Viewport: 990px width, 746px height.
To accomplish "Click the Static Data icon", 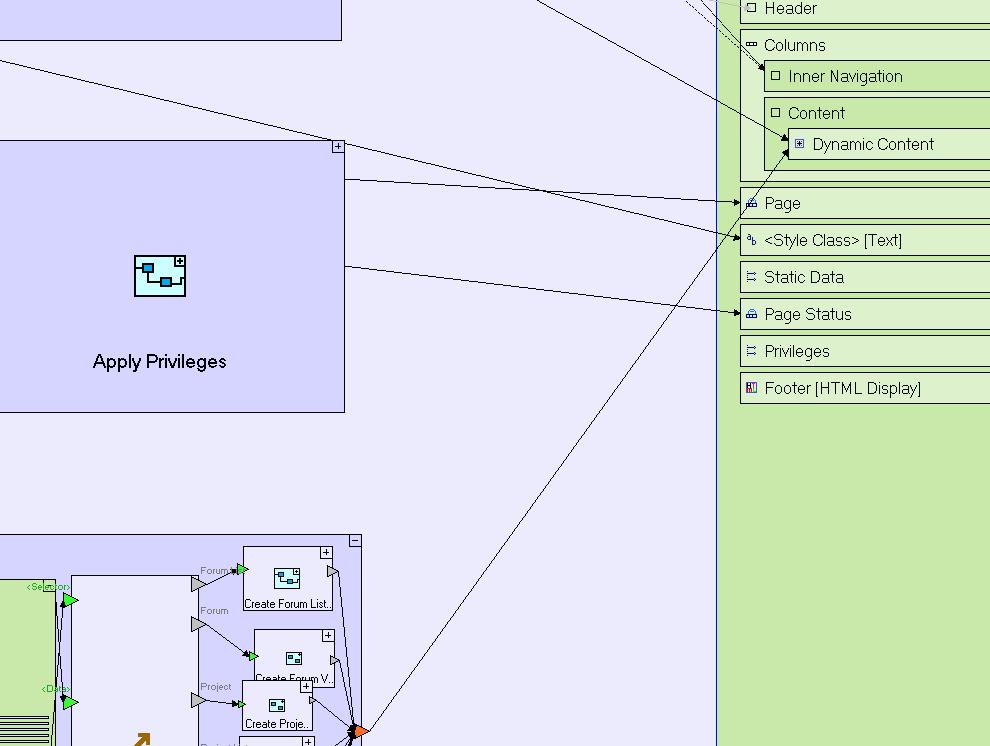I will (x=752, y=277).
